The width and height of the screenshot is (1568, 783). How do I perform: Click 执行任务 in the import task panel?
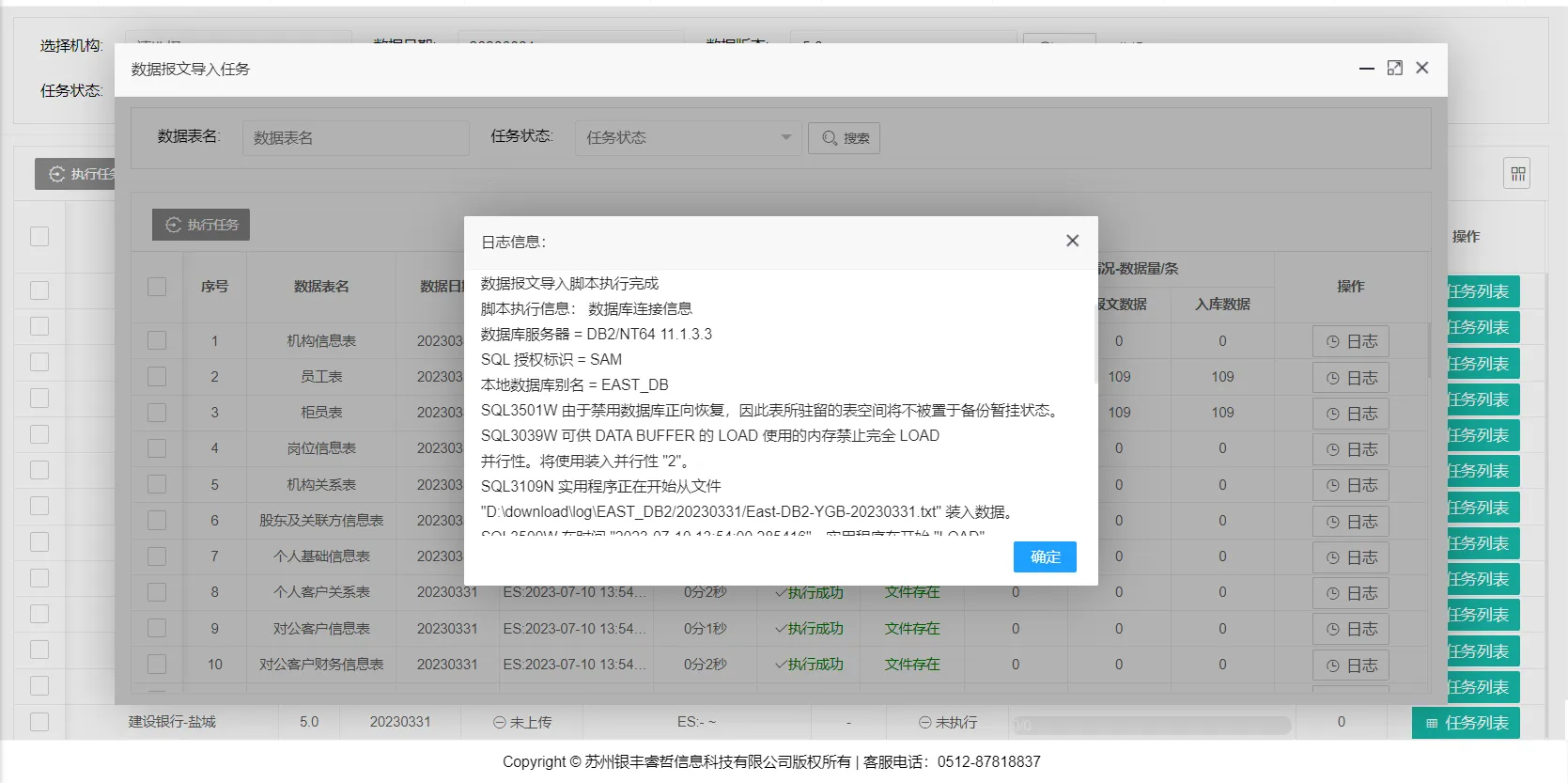tap(201, 225)
